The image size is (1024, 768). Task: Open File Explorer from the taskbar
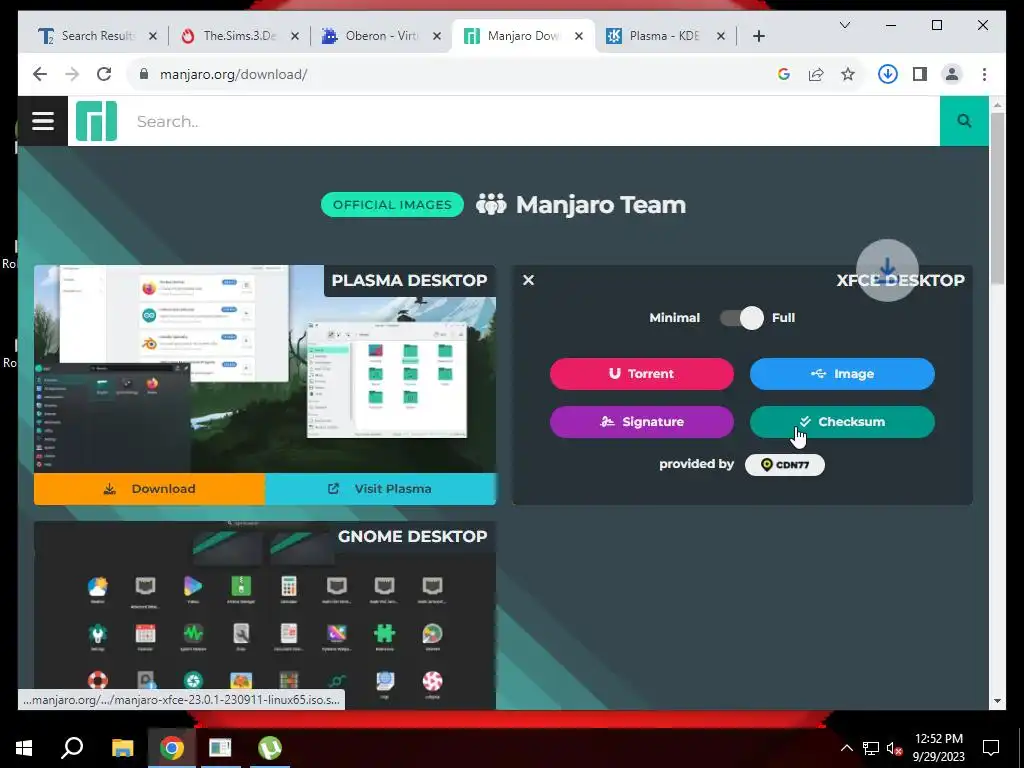tap(122, 748)
